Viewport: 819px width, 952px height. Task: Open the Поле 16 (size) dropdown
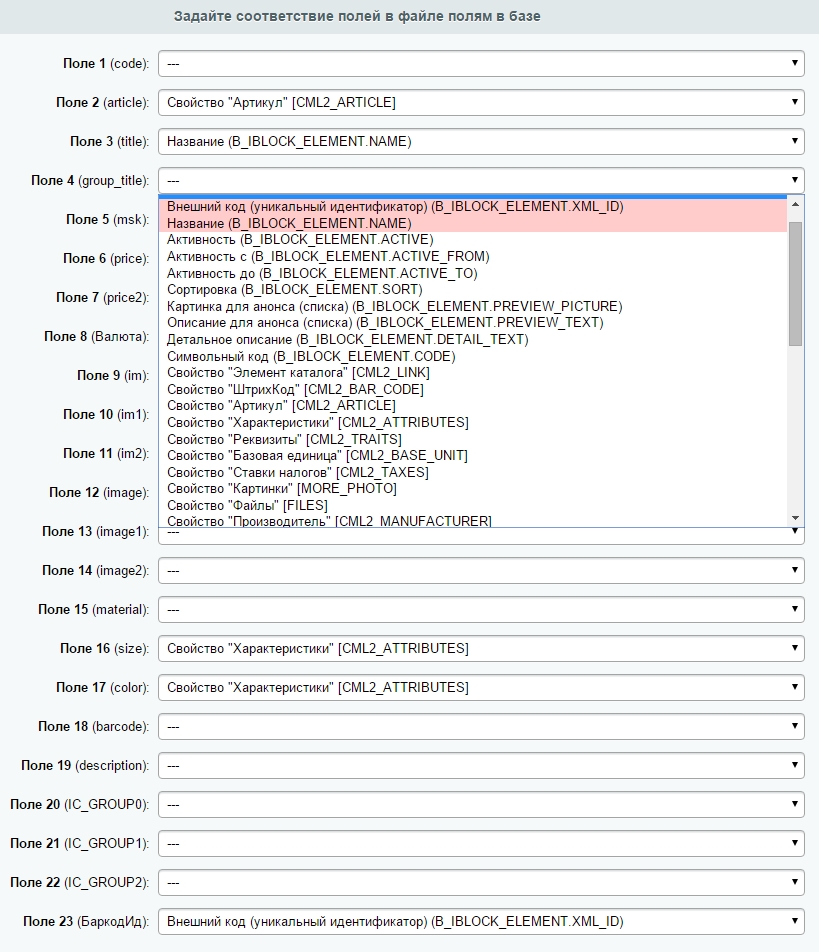[x=480, y=648]
